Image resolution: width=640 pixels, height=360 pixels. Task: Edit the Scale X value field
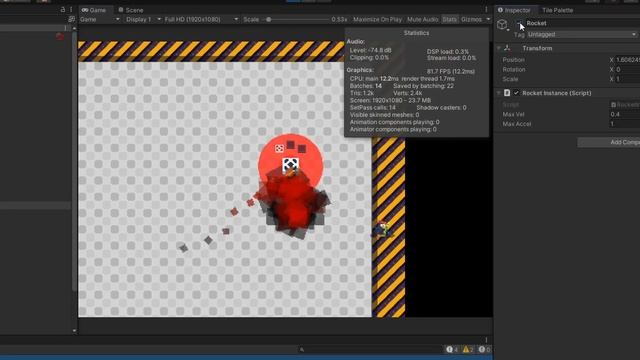pos(627,79)
